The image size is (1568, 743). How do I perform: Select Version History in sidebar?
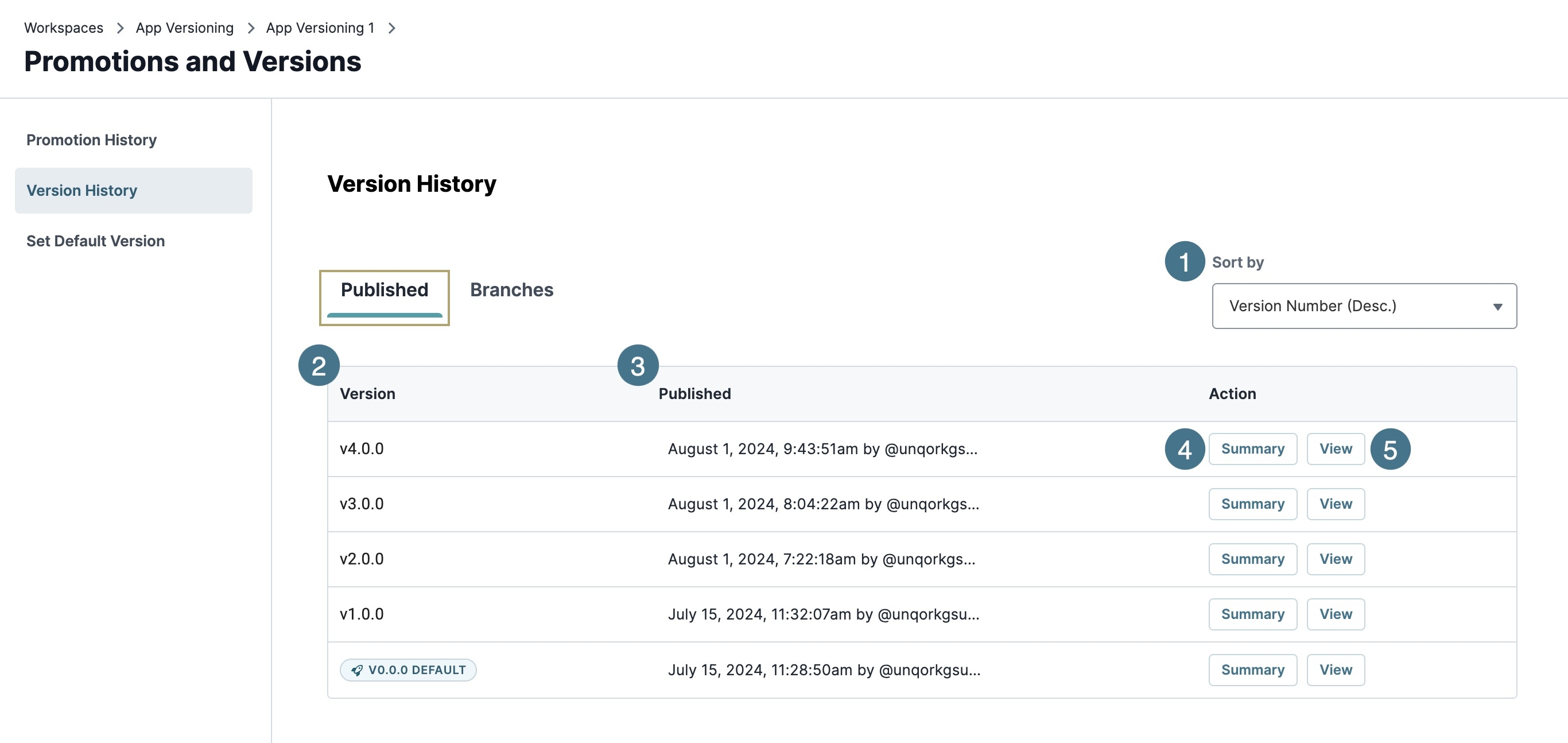pyautogui.click(x=81, y=191)
